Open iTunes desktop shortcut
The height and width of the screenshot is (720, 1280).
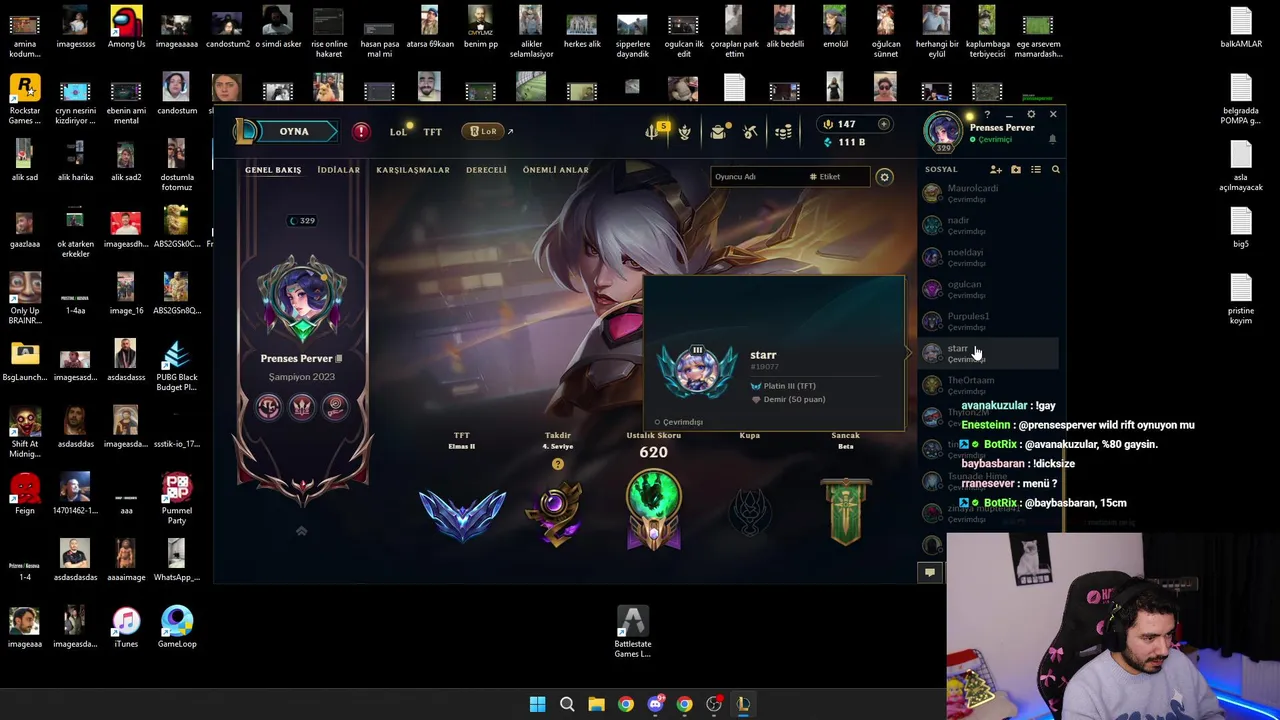[126, 627]
